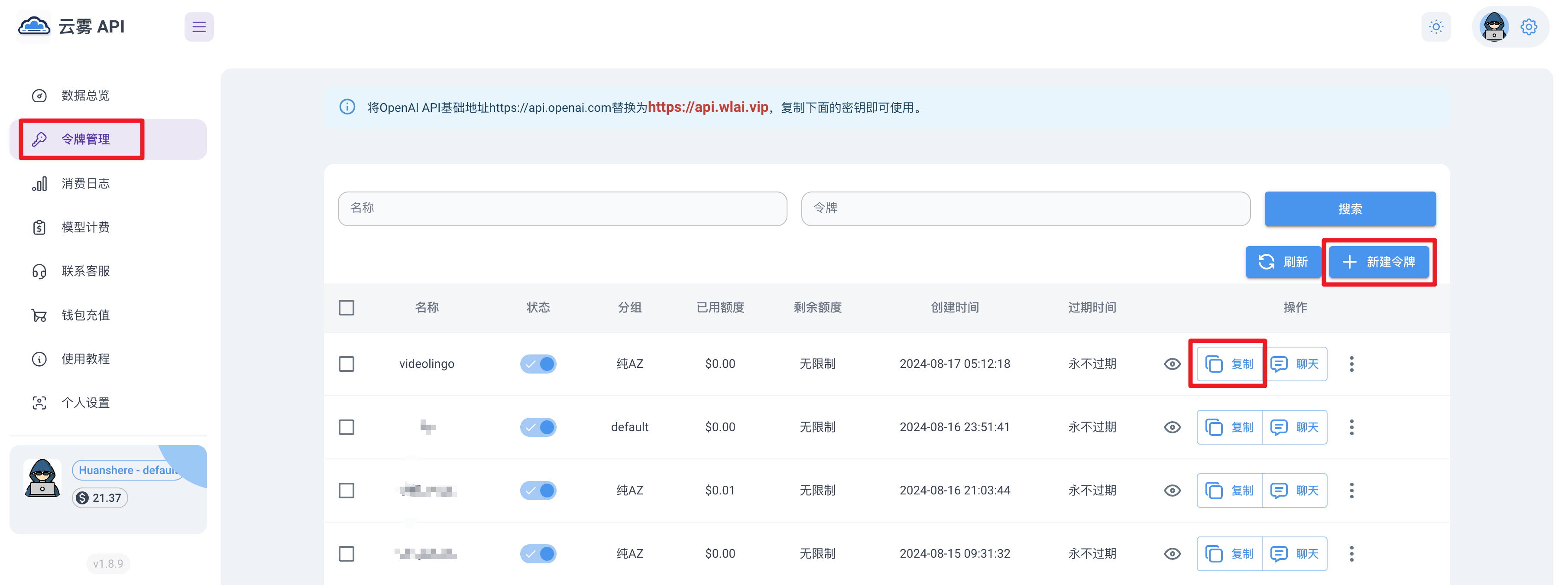Image resolution: width=1568 pixels, height=585 pixels.
Task: Copy the default group token with 复制
Action: click(1230, 427)
